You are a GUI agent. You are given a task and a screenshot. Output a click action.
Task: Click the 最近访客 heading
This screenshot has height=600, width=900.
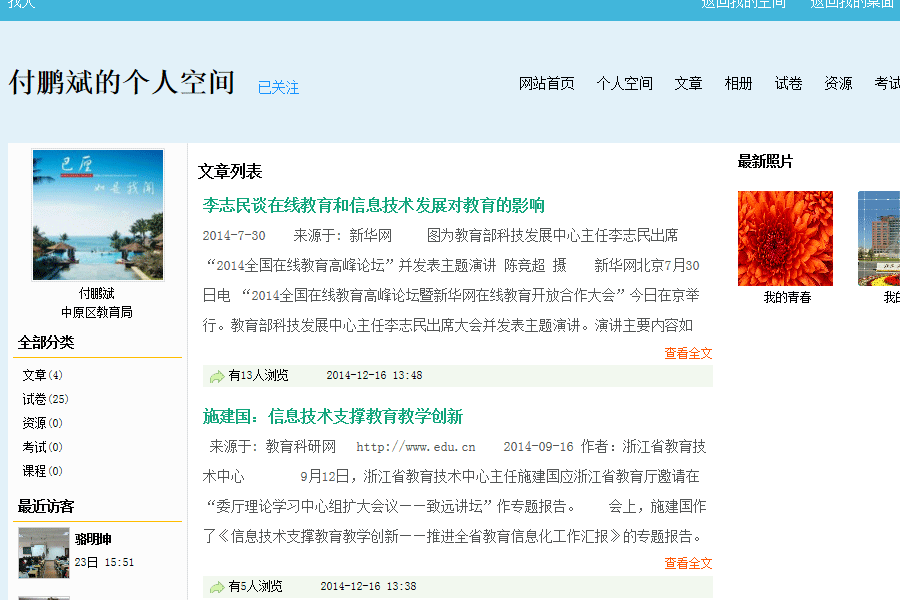(x=46, y=506)
